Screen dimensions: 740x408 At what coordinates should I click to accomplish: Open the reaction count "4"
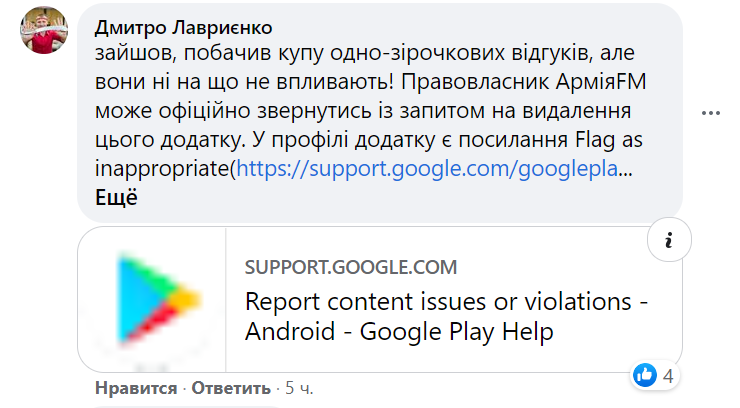[x=668, y=376]
